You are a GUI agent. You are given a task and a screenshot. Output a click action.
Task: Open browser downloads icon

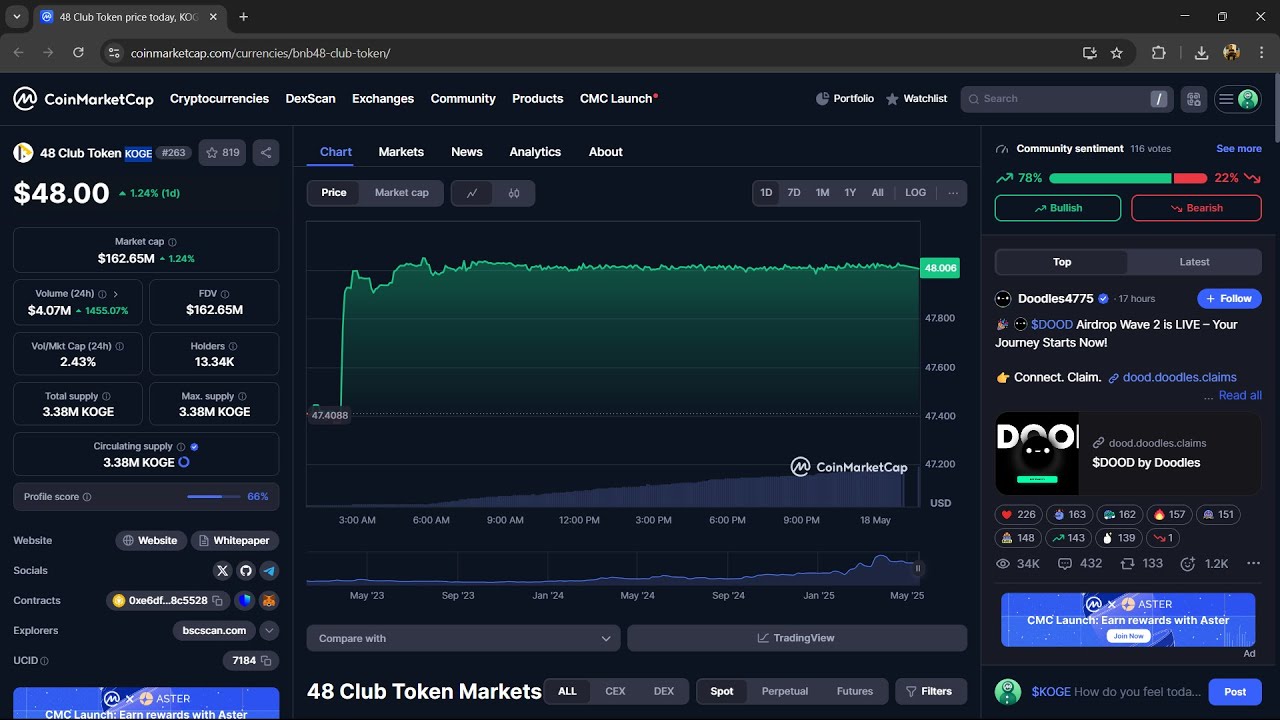[1202, 53]
